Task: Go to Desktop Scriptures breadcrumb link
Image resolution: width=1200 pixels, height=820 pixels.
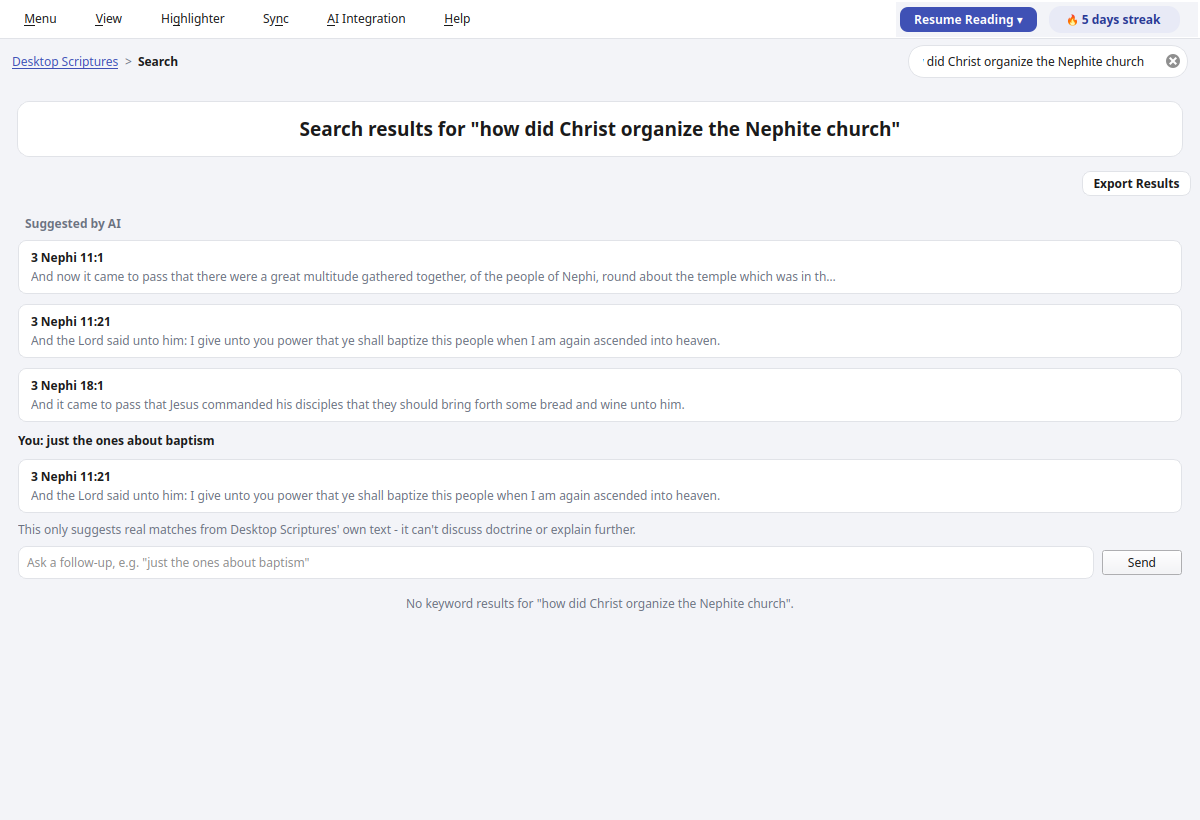Action: [65, 62]
